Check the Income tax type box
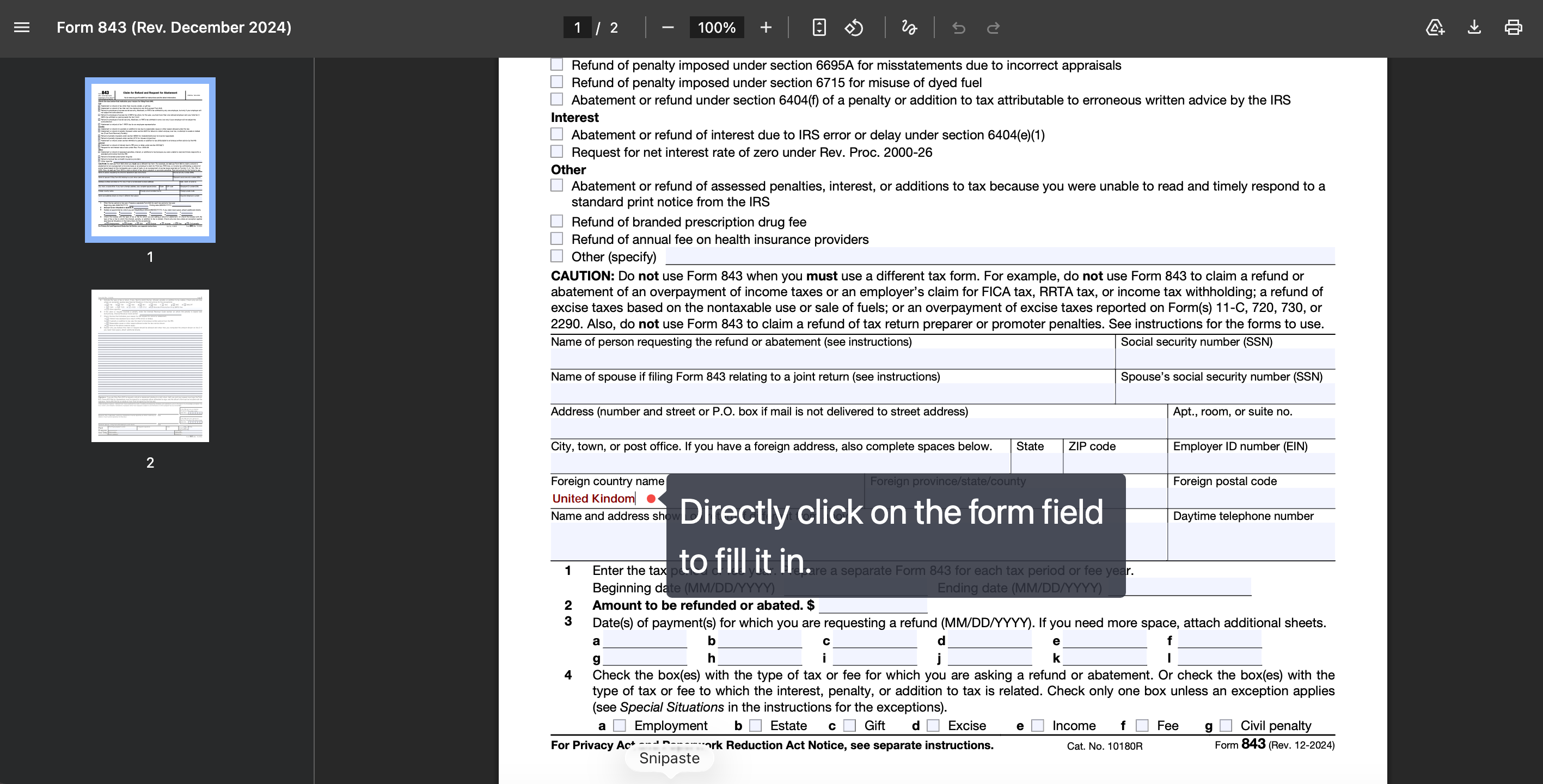Screen dimensions: 1543x784 [1038, 725]
